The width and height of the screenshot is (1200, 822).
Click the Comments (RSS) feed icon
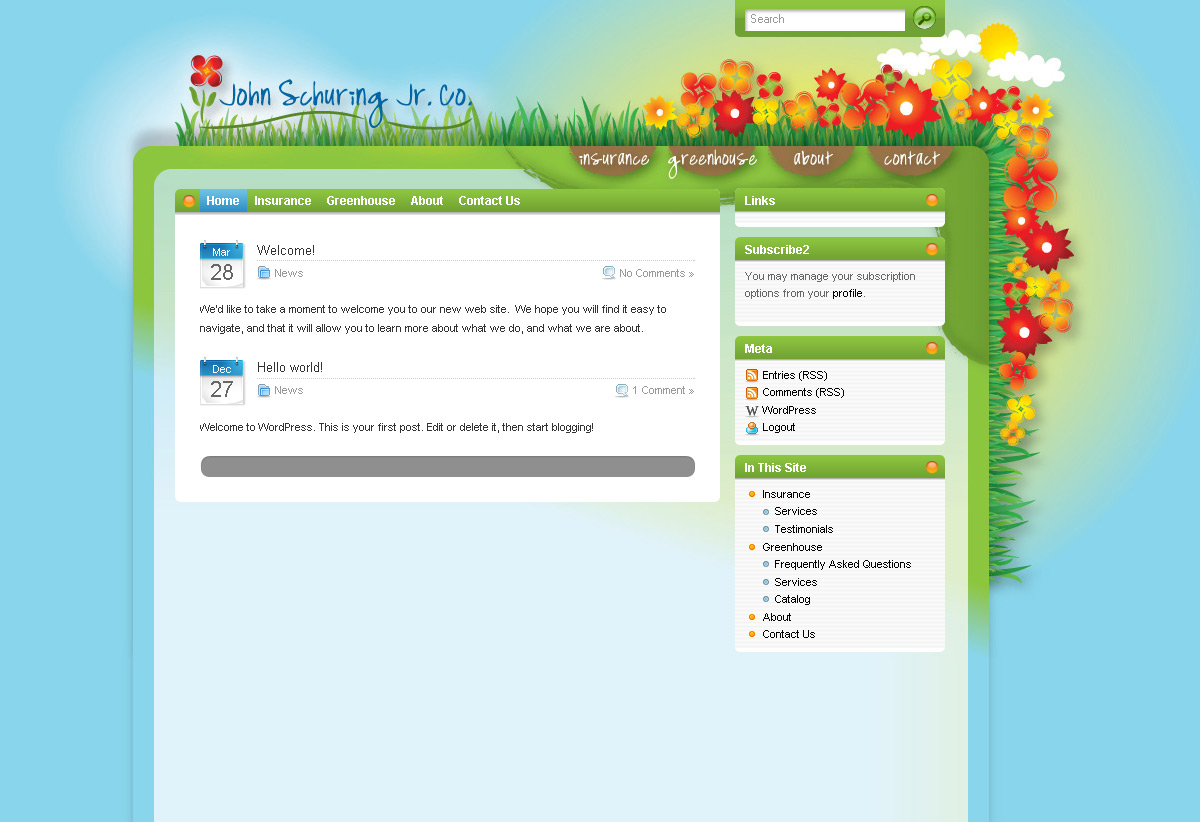point(752,393)
